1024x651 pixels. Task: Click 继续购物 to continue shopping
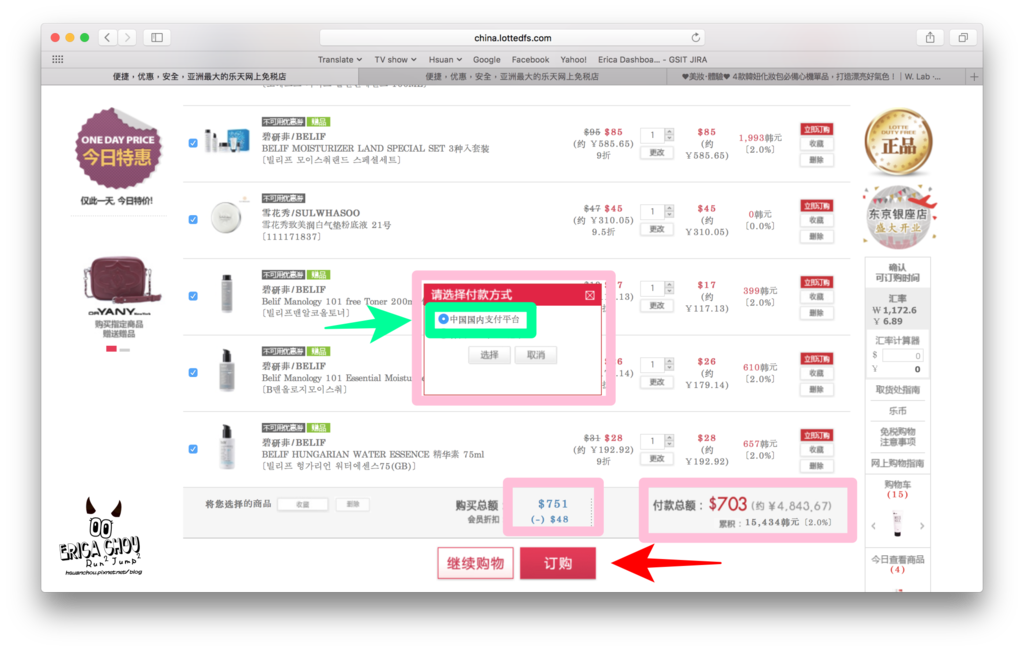[475, 564]
